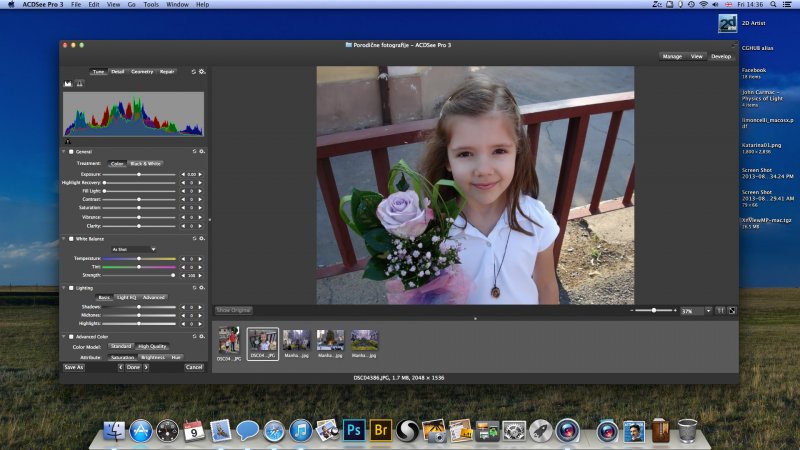The height and width of the screenshot is (450, 800).
Task: Click the fit image zoom icon
Action: tap(732, 311)
